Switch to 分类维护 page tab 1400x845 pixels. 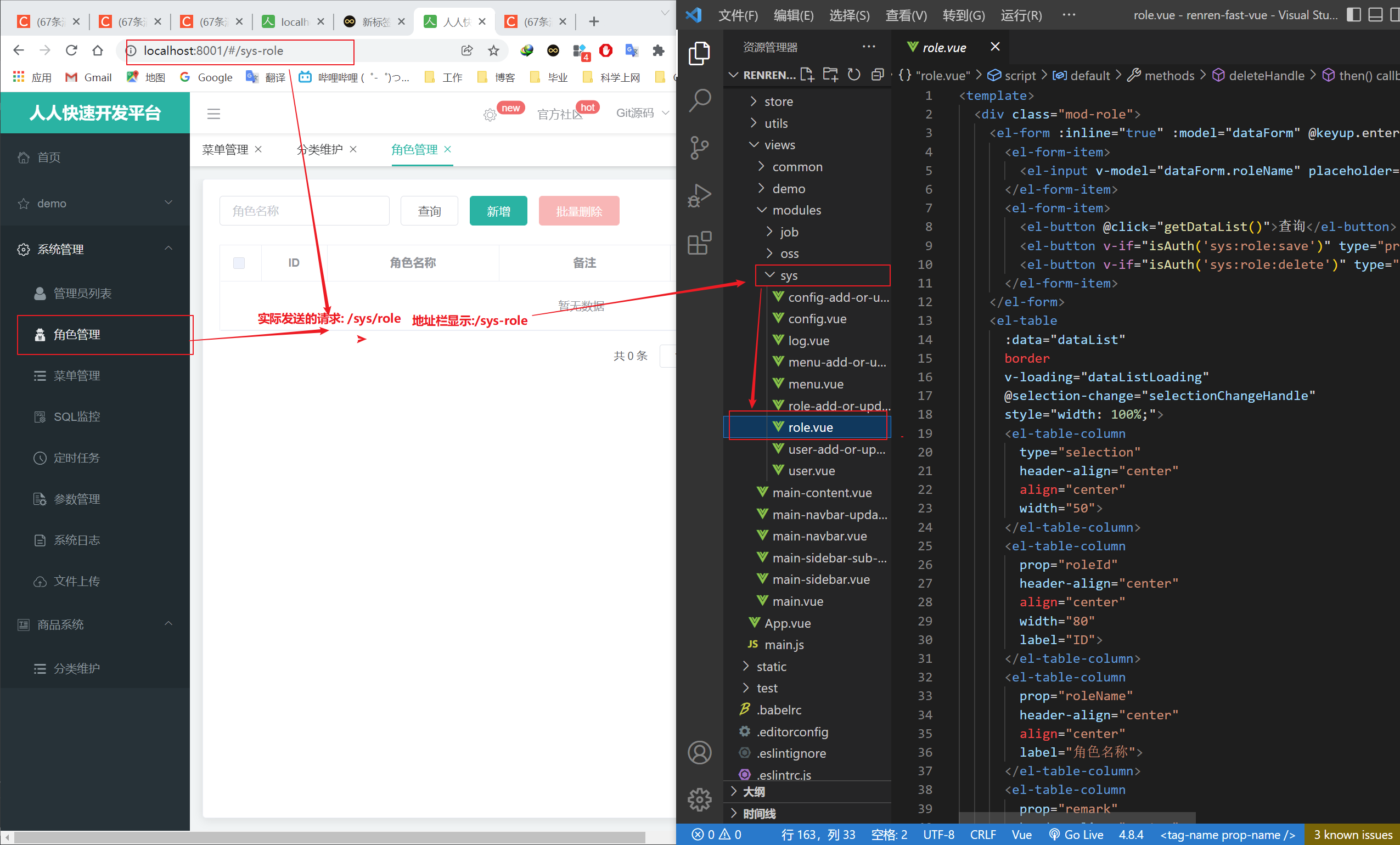pyautogui.click(x=320, y=149)
